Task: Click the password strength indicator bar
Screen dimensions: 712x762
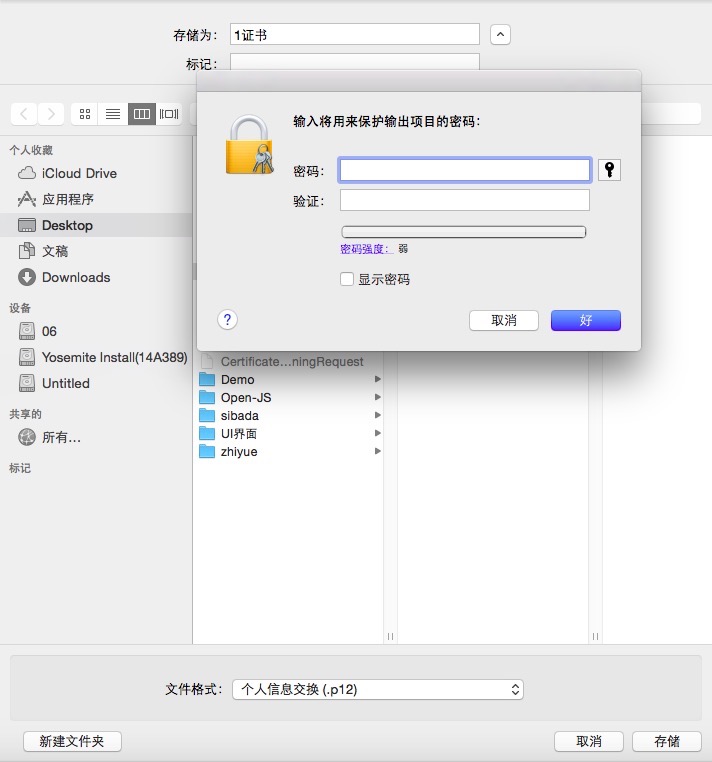Action: click(464, 232)
